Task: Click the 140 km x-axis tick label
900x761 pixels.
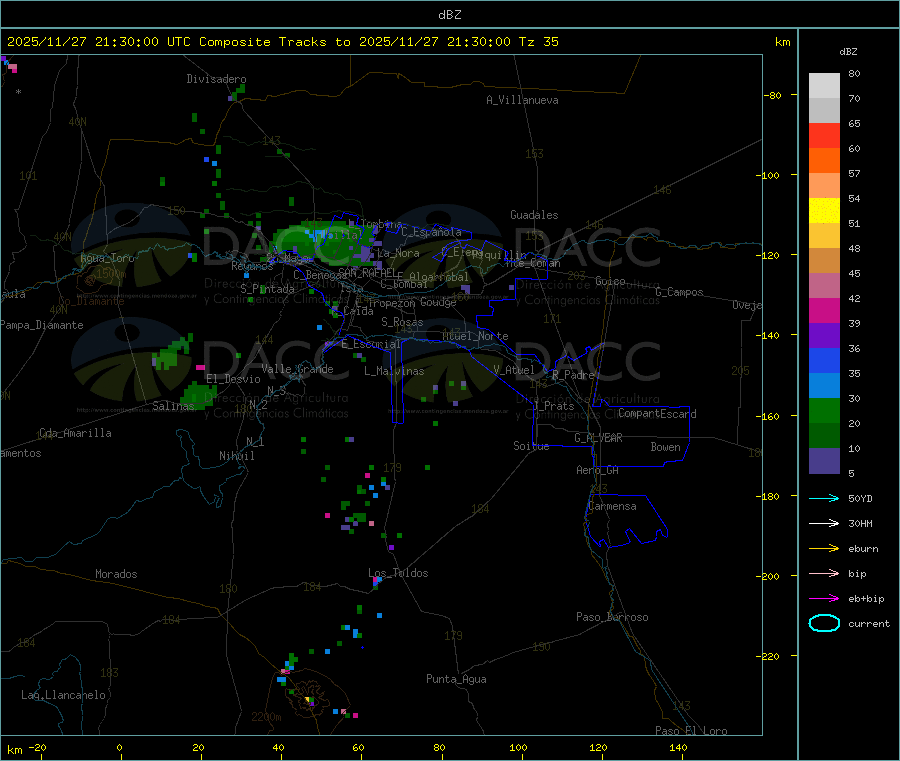Action: tap(678, 747)
